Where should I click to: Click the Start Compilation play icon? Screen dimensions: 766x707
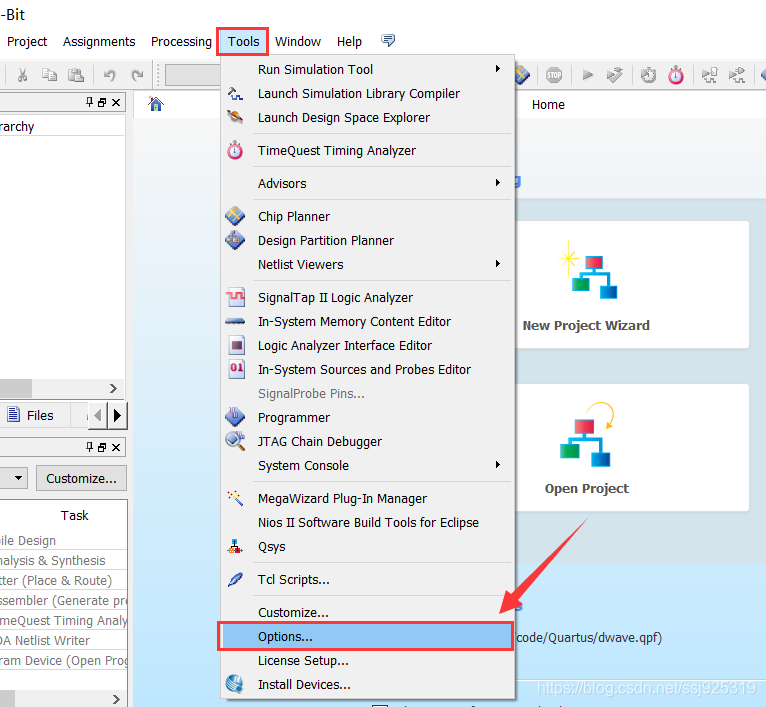(x=588, y=75)
